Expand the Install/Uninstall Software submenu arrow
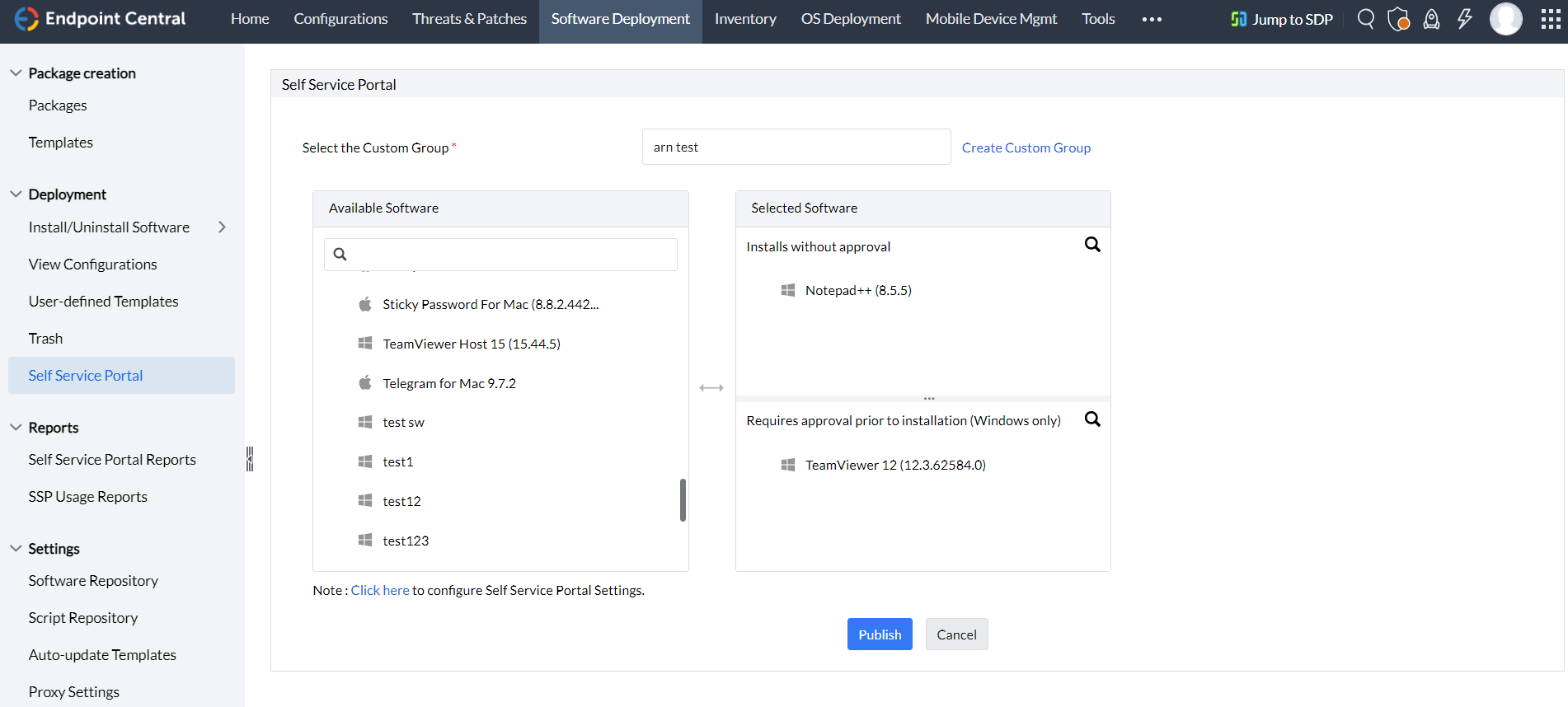1568x707 pixels. pos(222,227)
